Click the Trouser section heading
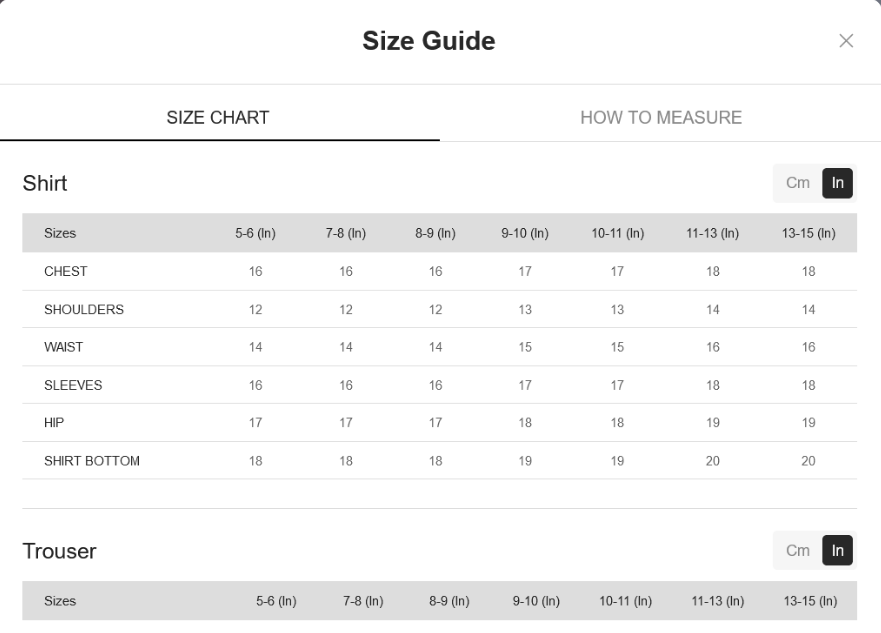 click(60, 551)
